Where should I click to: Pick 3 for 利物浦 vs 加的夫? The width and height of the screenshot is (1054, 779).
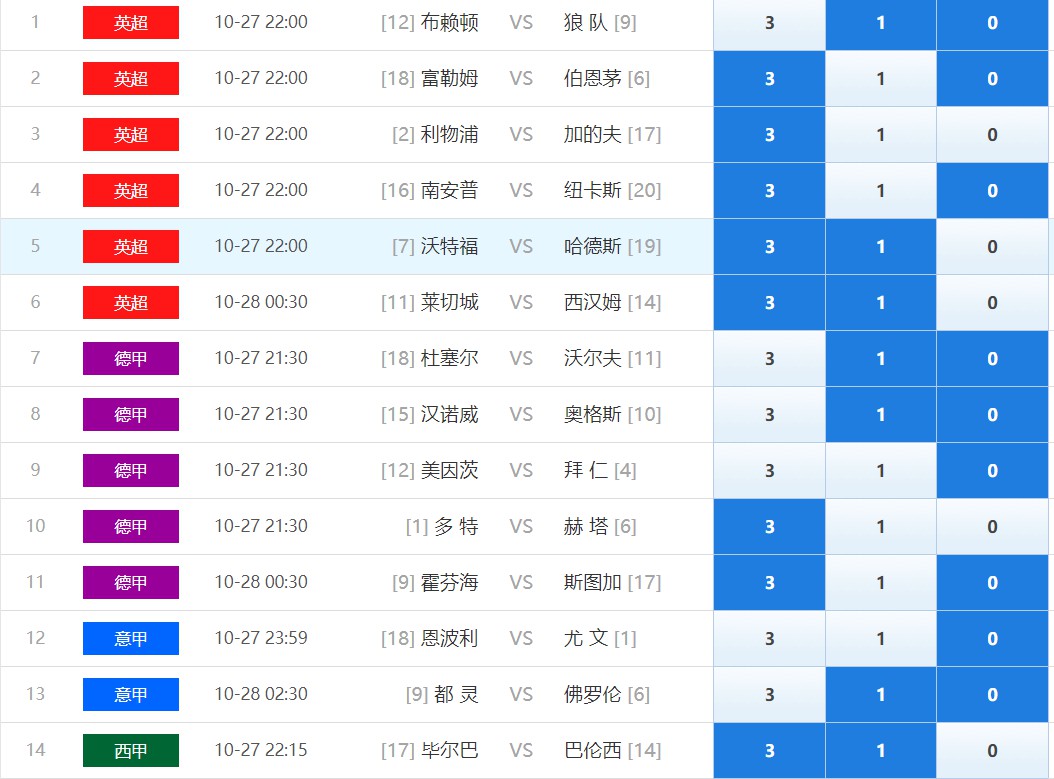point(769,134)
